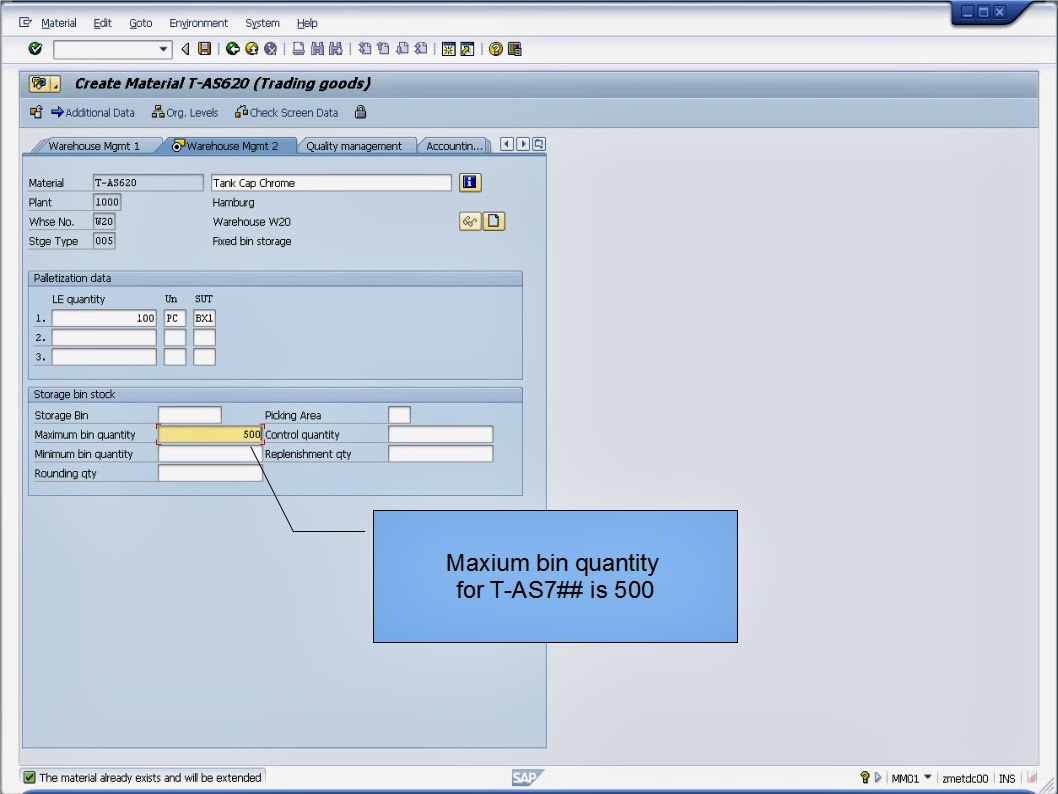1058x794 pixels.
Task: Go to Previous Page icon
Action: click(383, 49)
